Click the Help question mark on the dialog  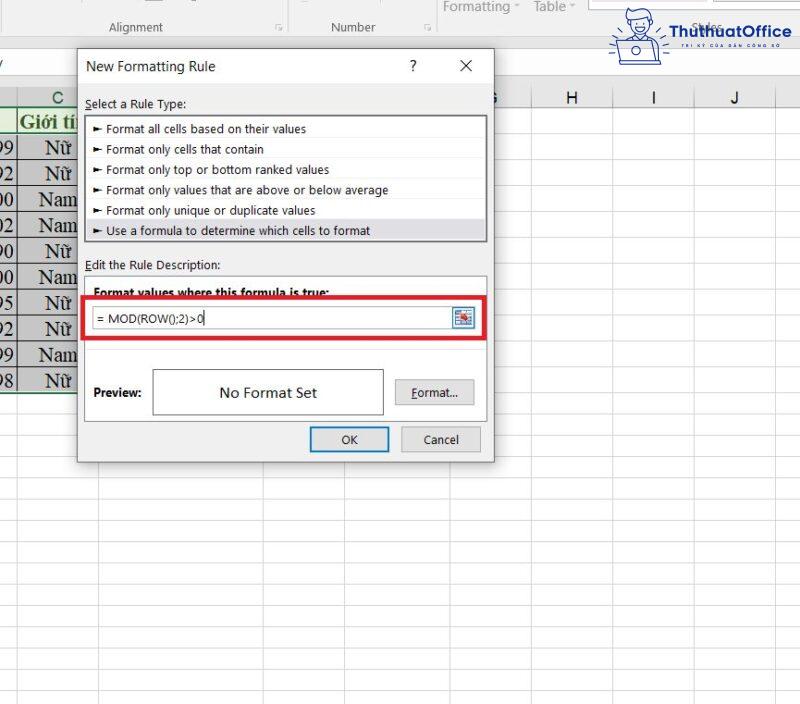pos(412,66)
